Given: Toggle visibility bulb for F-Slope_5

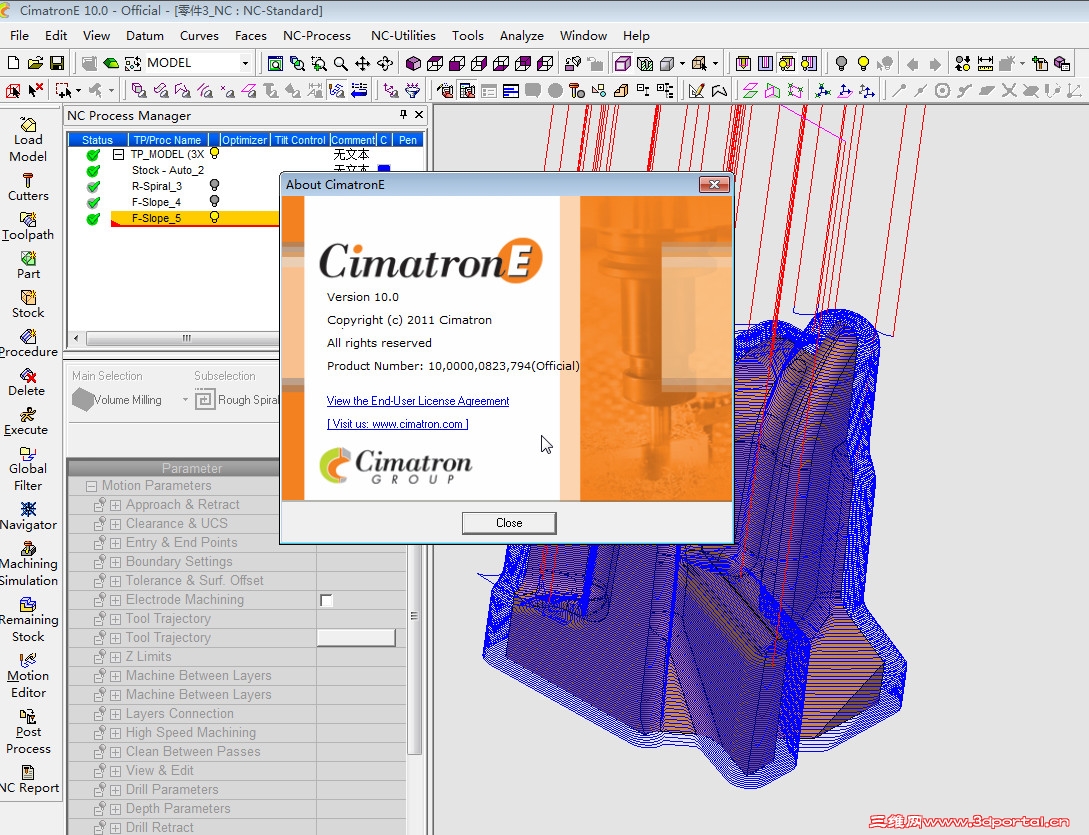Looking at the screenshot, I should [215, 217].
